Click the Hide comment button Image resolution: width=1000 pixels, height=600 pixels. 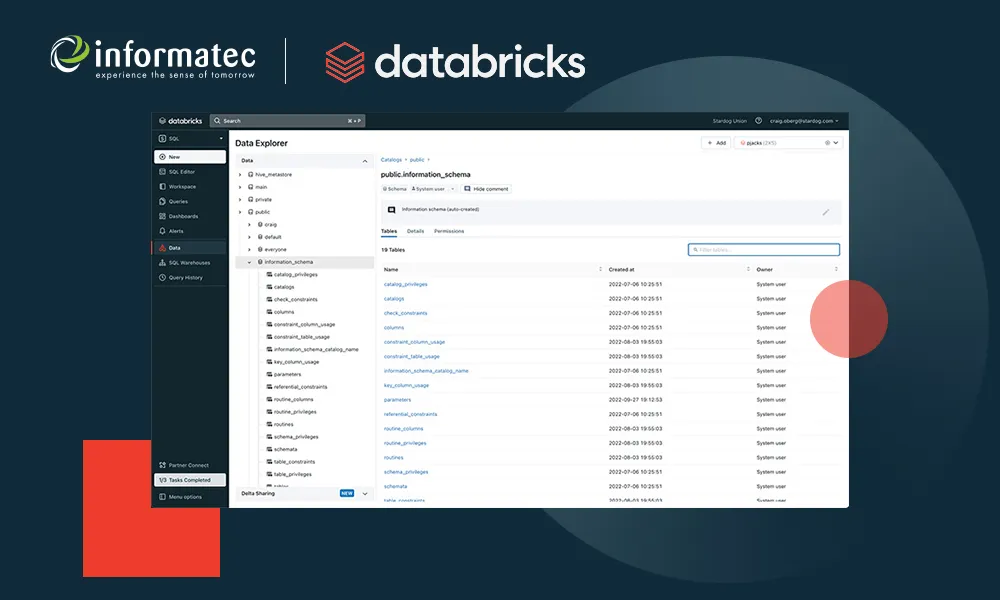(x=486, y=189)
